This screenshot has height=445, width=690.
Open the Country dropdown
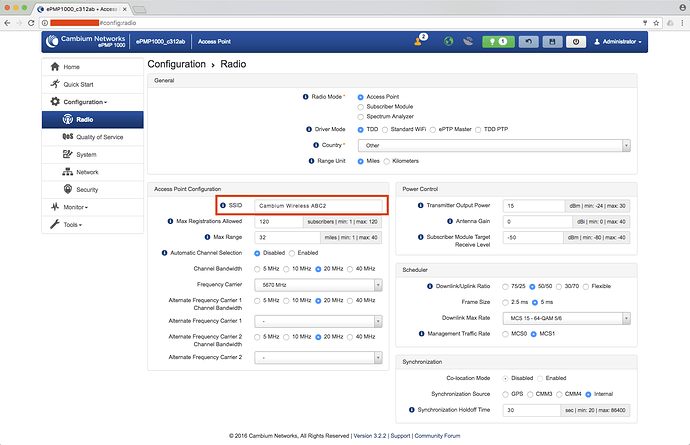point(494,146)
